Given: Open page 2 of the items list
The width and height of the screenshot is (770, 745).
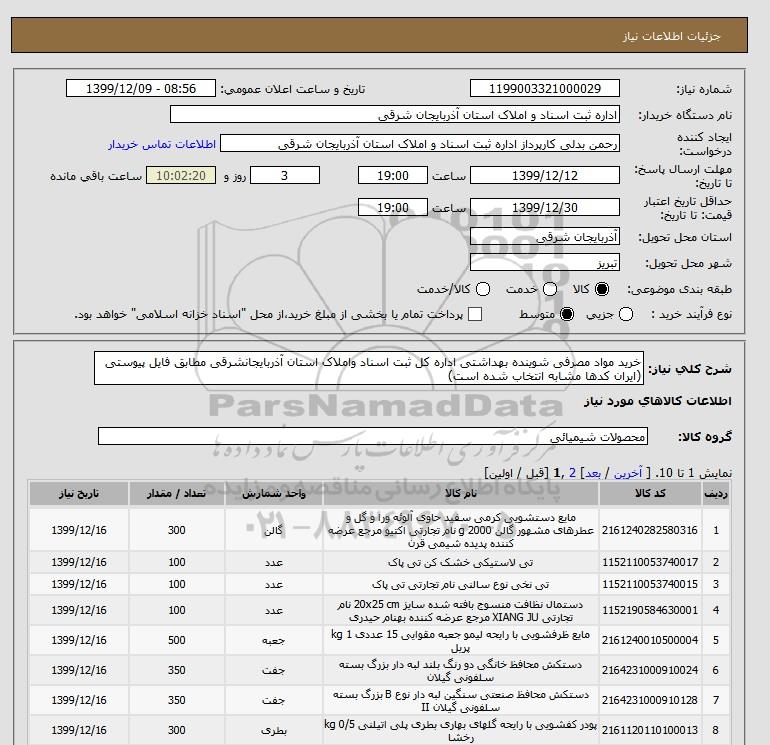Looking at the screenshot, I should pos(572,473).
